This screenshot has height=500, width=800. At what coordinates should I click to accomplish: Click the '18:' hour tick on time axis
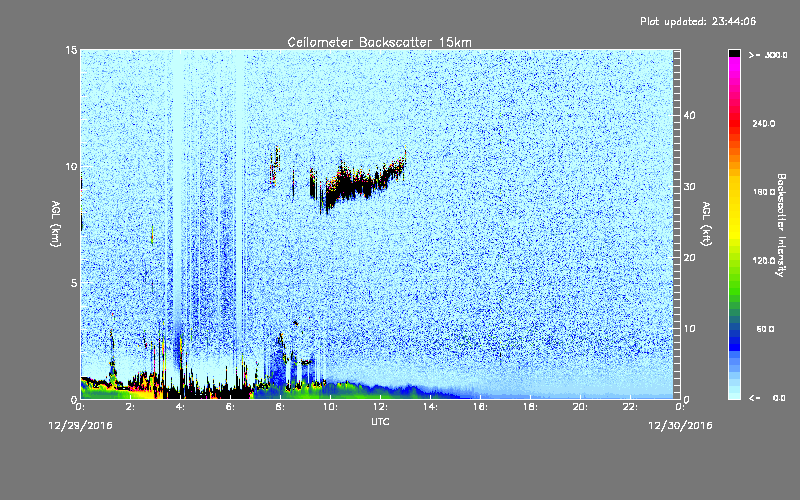point(530,407)
